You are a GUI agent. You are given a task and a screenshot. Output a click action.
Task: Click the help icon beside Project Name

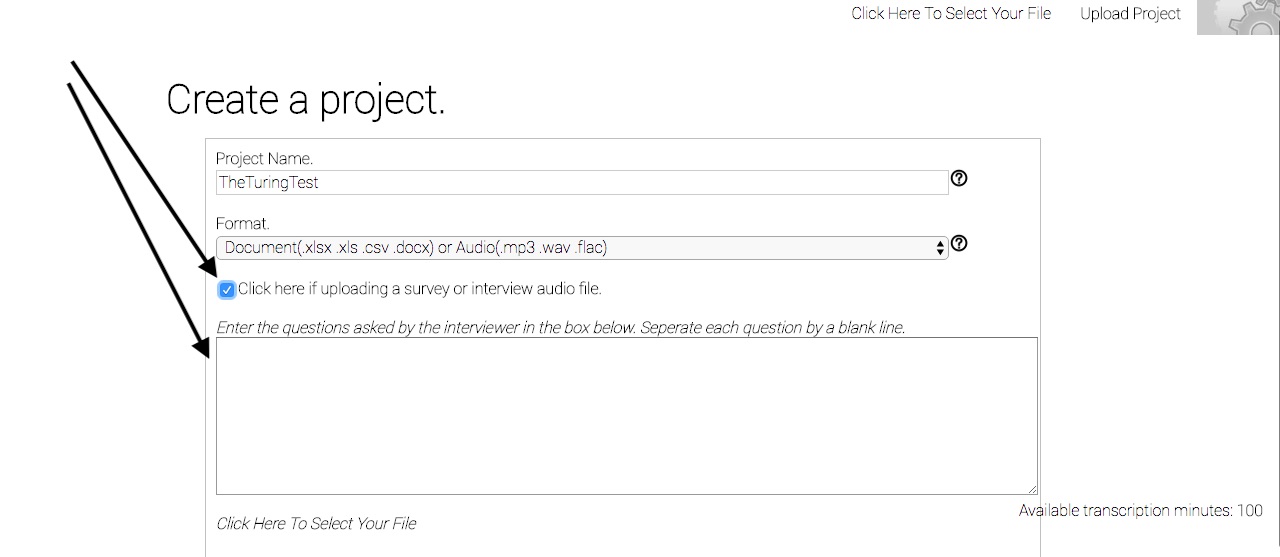tap(959, 178)
